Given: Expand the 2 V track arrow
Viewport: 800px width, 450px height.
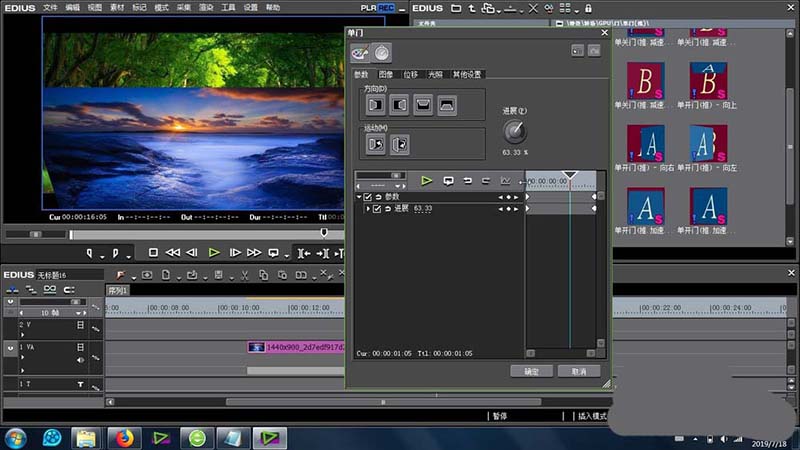Looking at the screenshot, I should point(22,335).
